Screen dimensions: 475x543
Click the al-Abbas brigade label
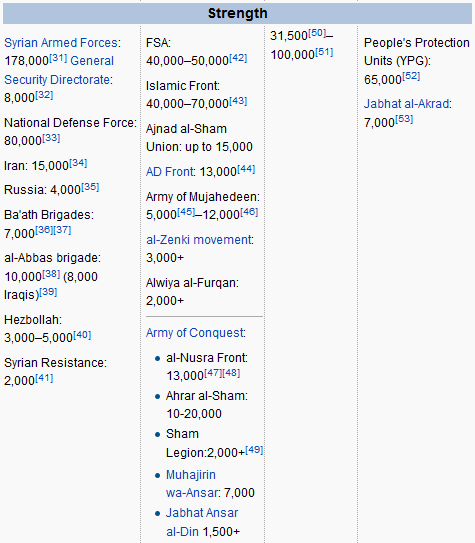(51, 258)
